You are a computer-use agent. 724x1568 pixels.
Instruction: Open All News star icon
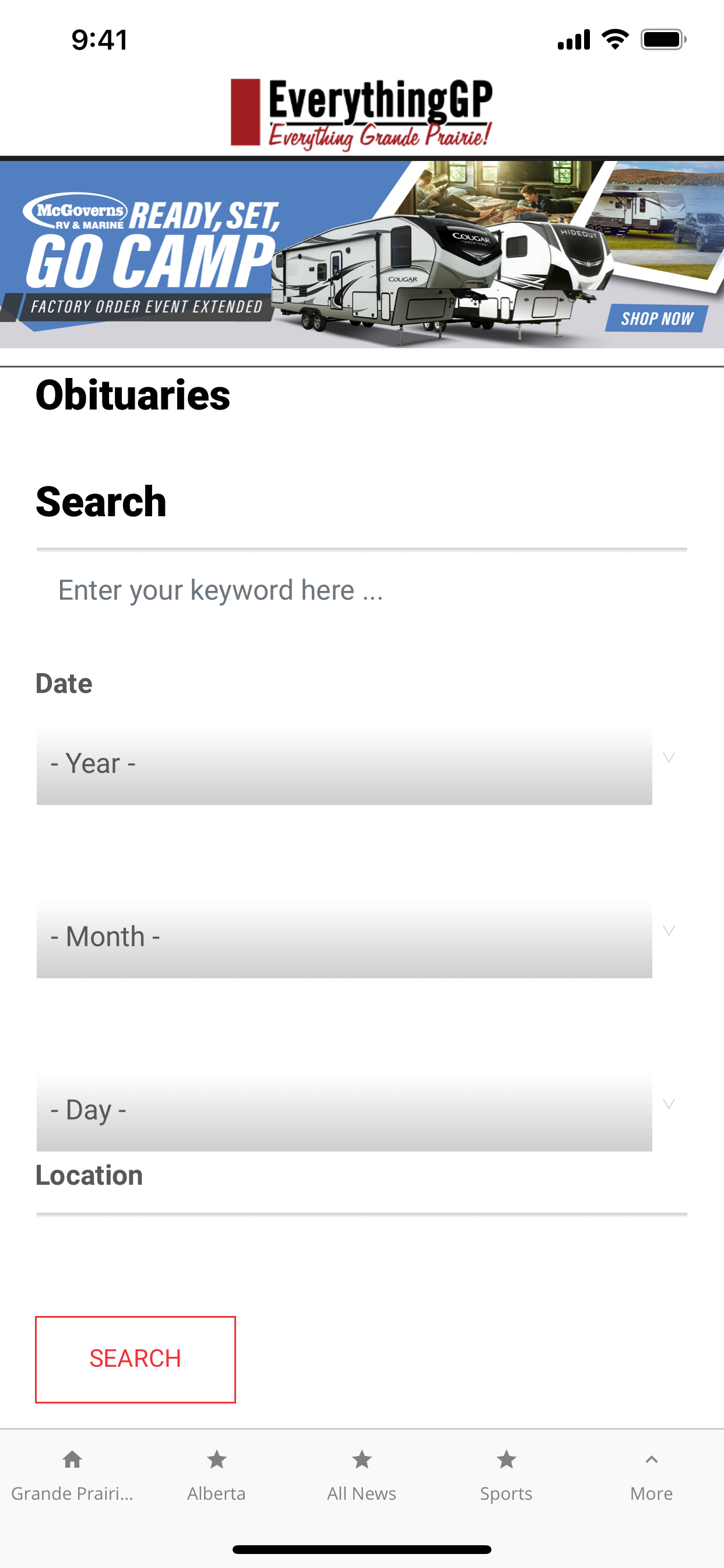[x=362, y=1459]
